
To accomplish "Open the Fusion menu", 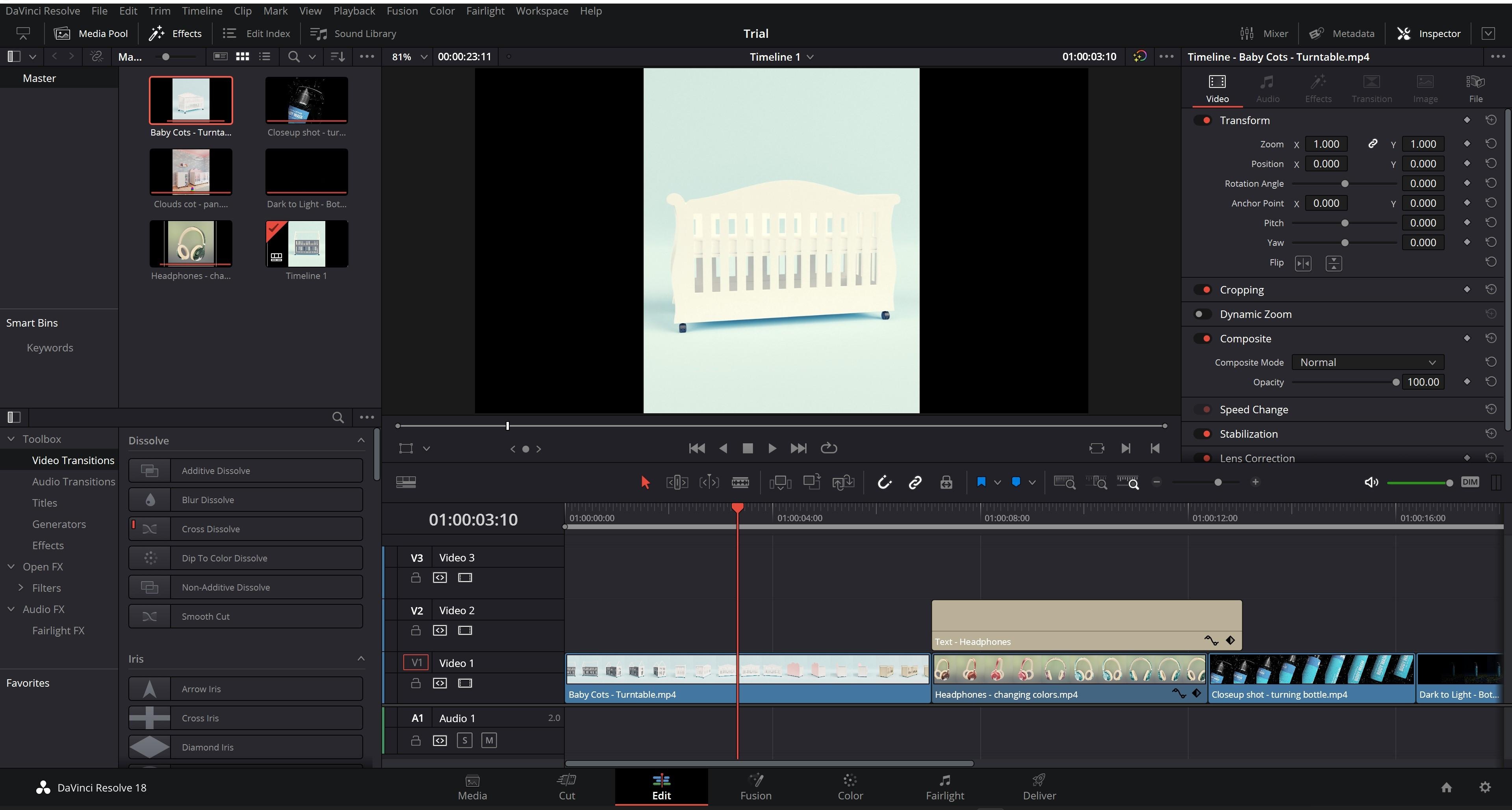I will 402,11.
